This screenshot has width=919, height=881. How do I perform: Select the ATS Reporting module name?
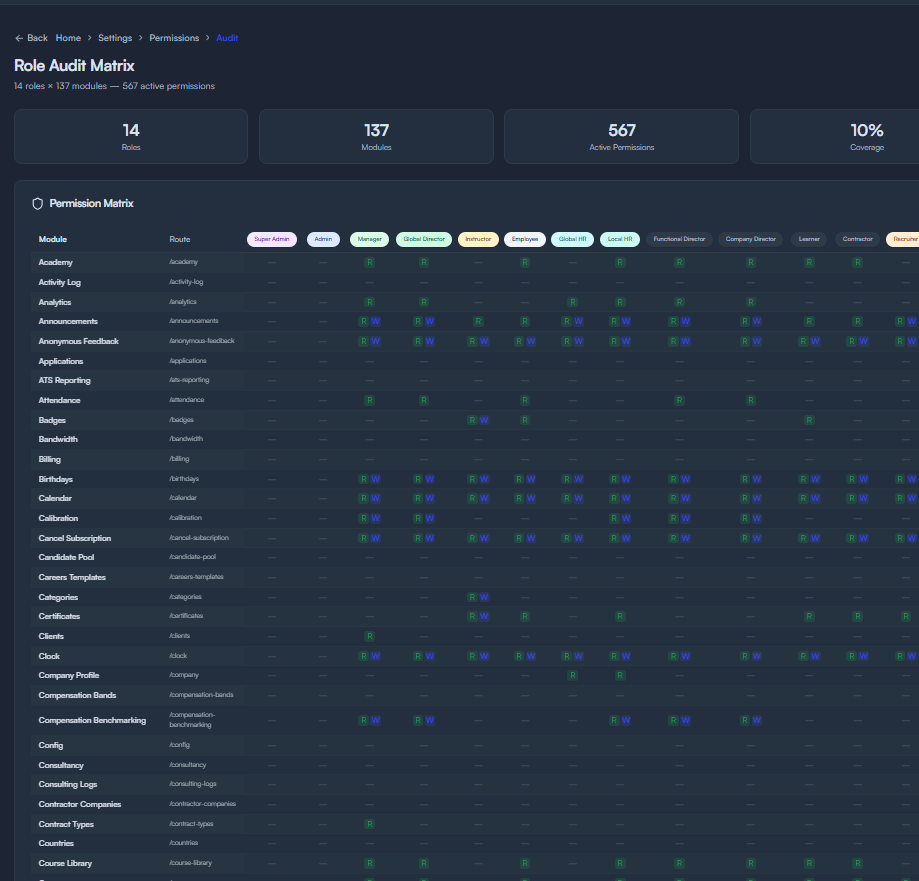coord(64,380)
